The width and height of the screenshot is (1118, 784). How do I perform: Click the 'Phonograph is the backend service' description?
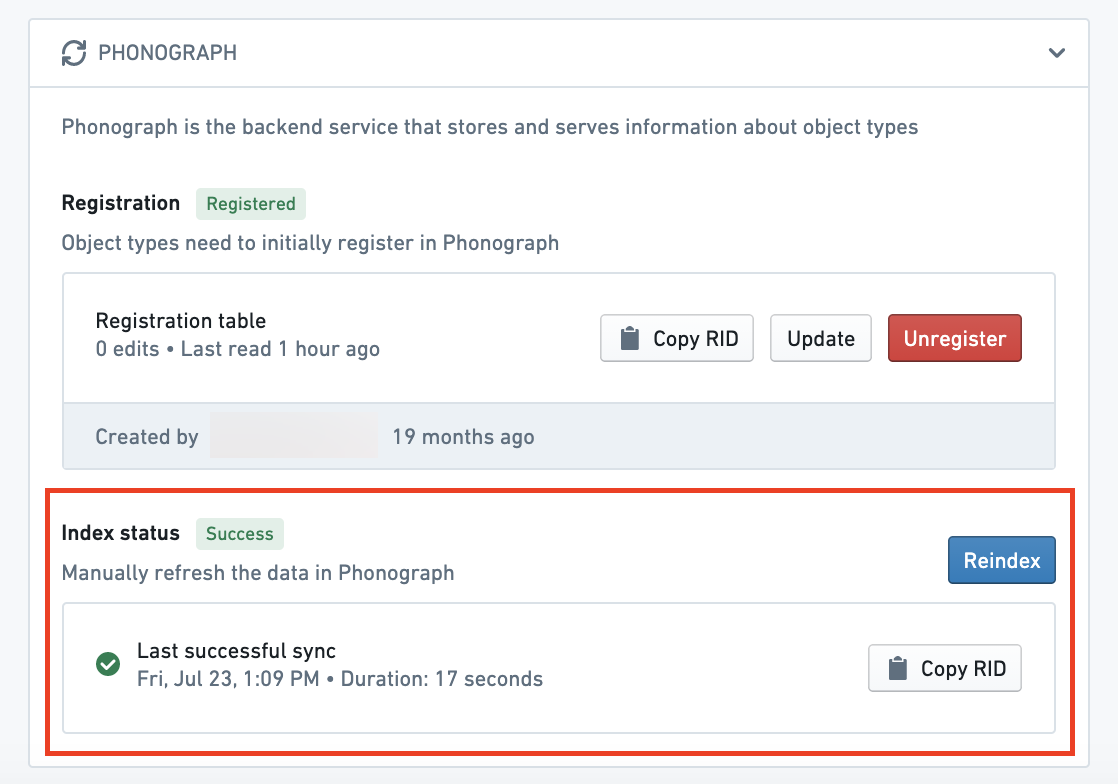pyautogui.click(x=490, y=127)
